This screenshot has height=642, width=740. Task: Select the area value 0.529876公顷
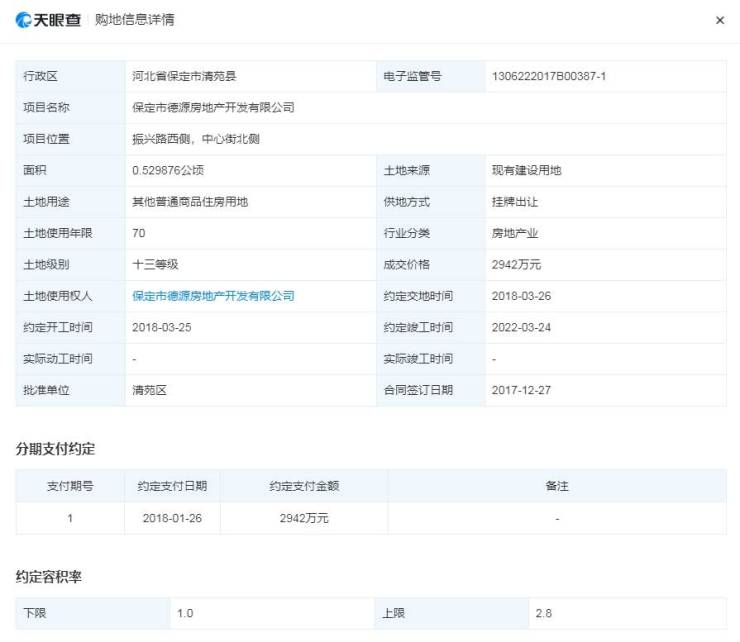coord(168,170)
